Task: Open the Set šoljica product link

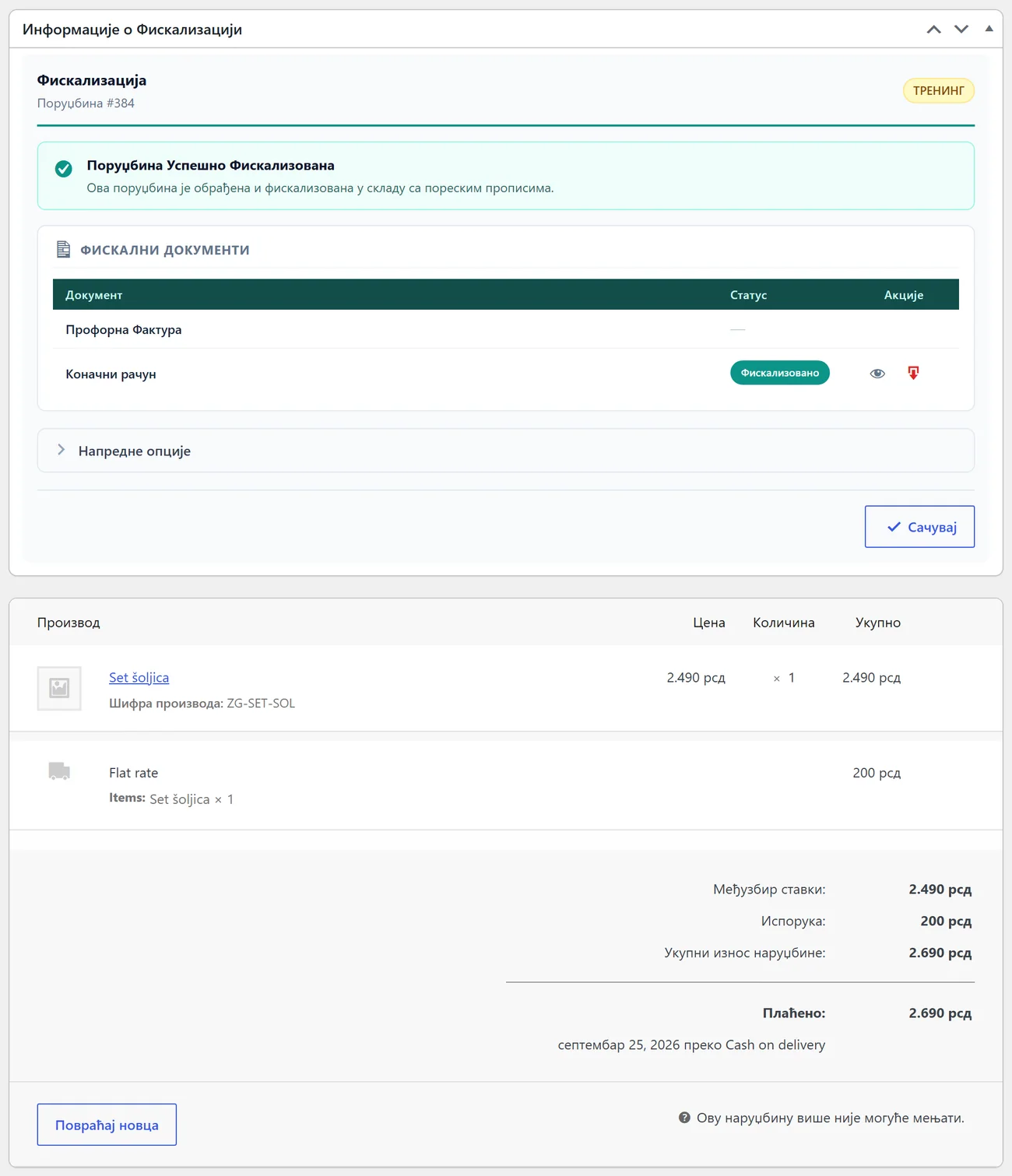Action: (x=139, y=677)
